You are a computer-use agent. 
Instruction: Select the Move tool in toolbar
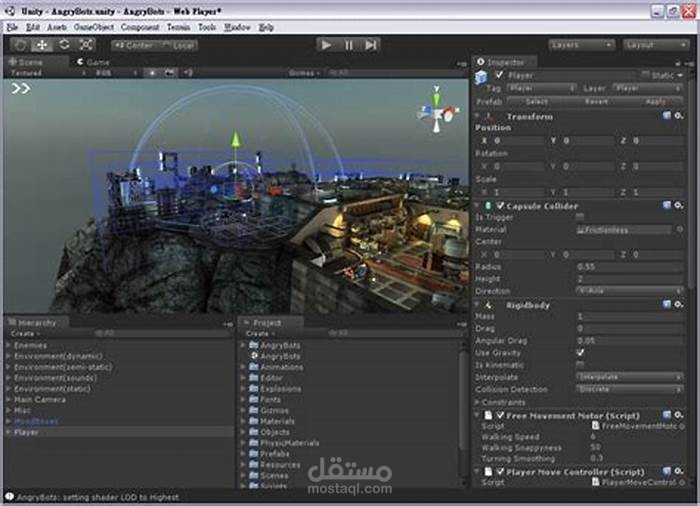(42, 45)
